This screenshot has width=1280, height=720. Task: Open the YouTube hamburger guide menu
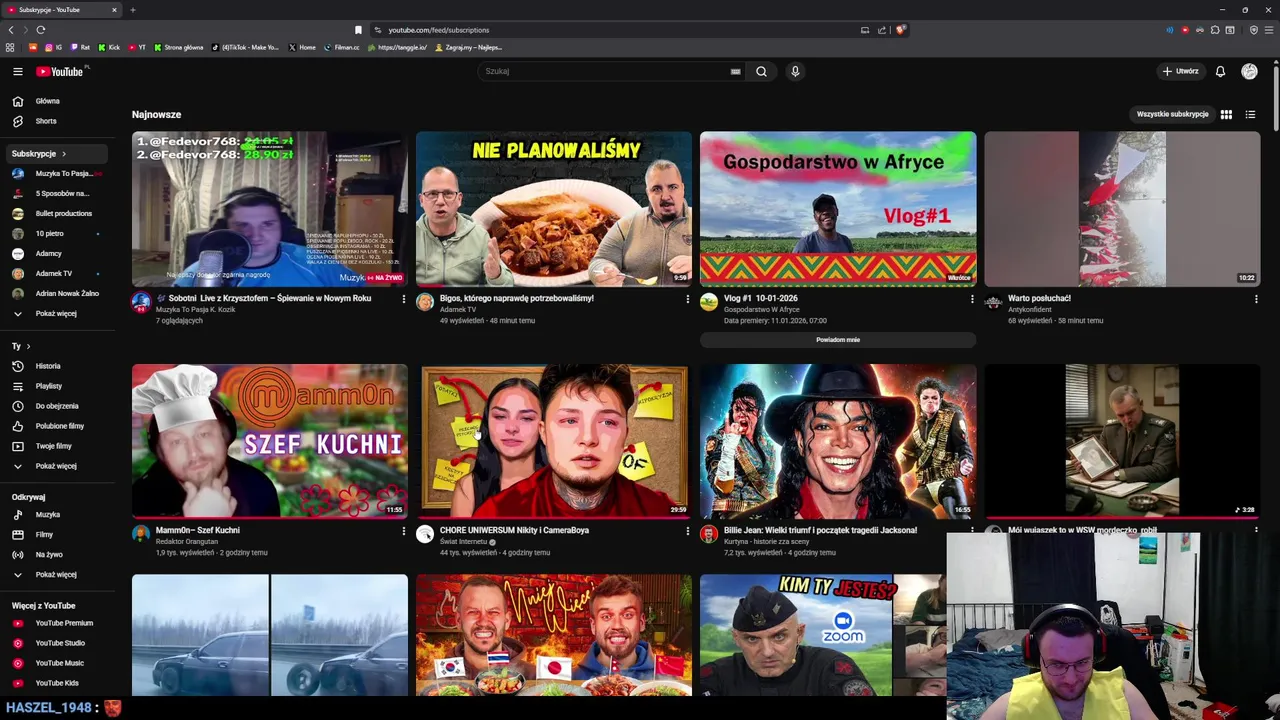pyautogui.click(x=17, y=71)
